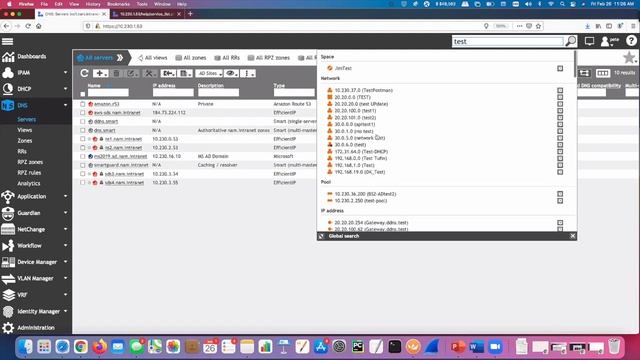The image size is (640, 360).
Task: Select the JimTest space search result
Action: point(343,68)
